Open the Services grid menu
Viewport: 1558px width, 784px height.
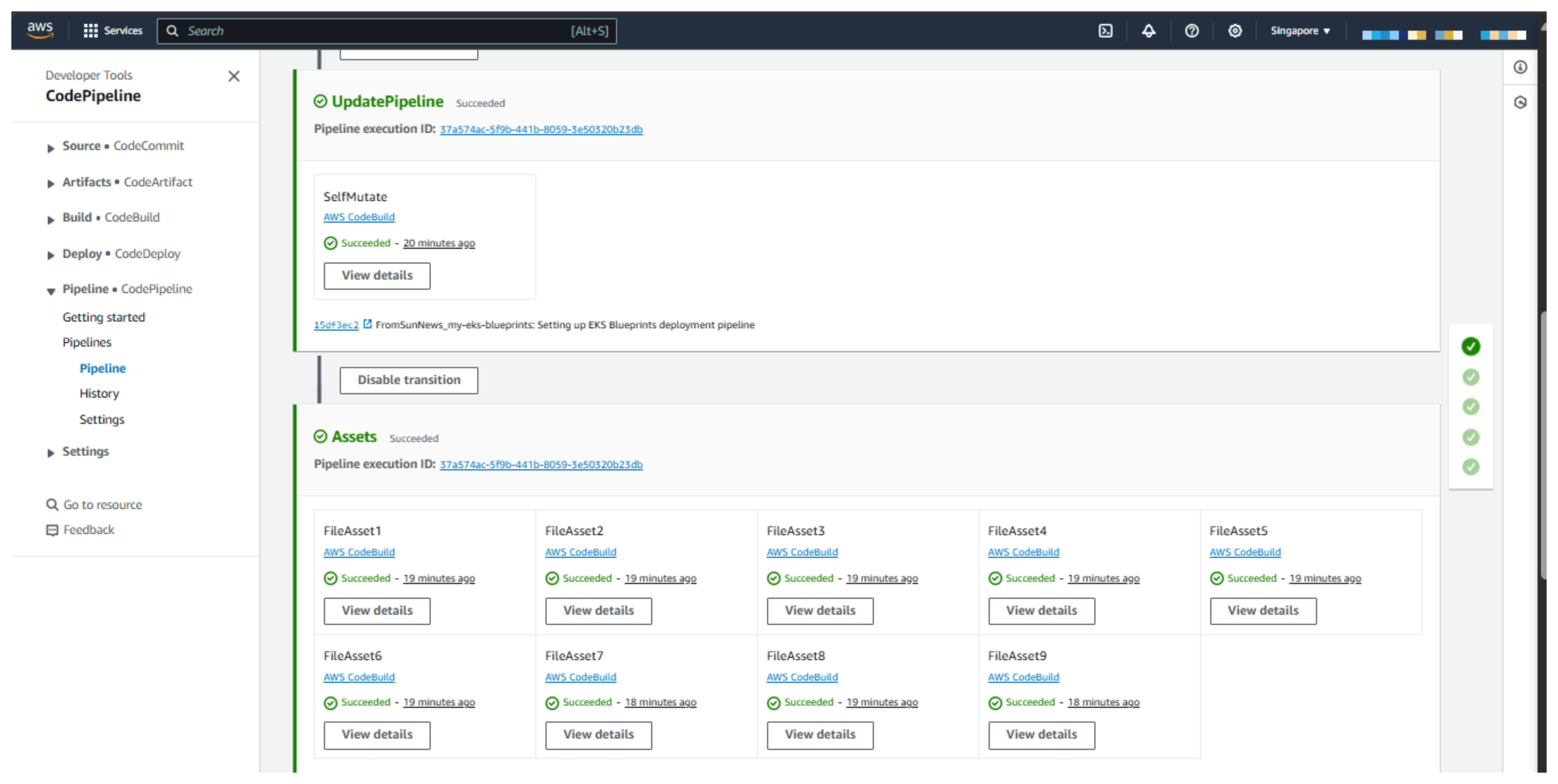[90, 31]
